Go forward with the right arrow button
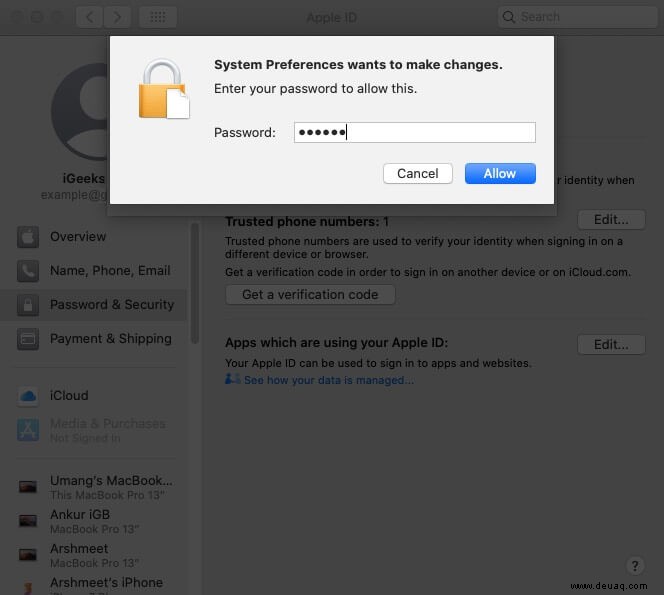664x595 pixels. (116, 17)
